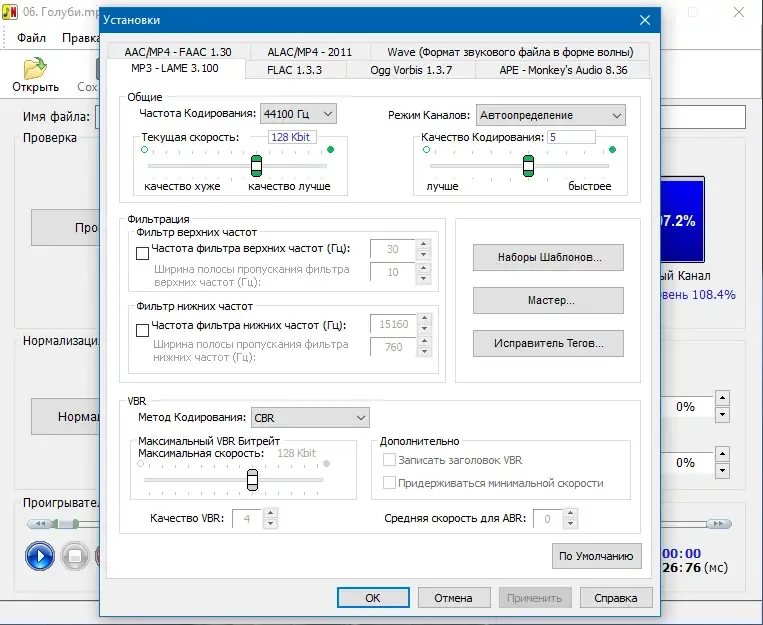Open the Метод Кодирования CBR dropdown
Screen dimensions: 763x625
[310, 418]
